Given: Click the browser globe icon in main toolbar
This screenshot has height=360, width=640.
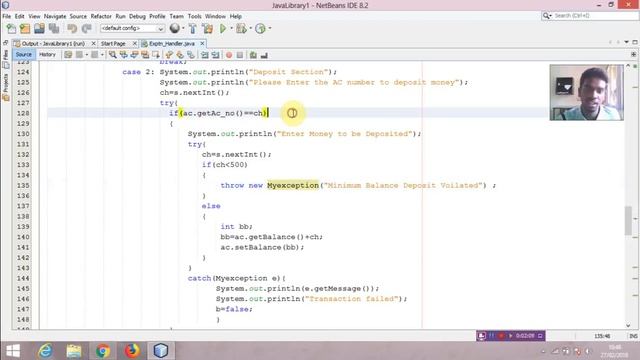Looking at the screenshot, I should [x=175, y=28].
